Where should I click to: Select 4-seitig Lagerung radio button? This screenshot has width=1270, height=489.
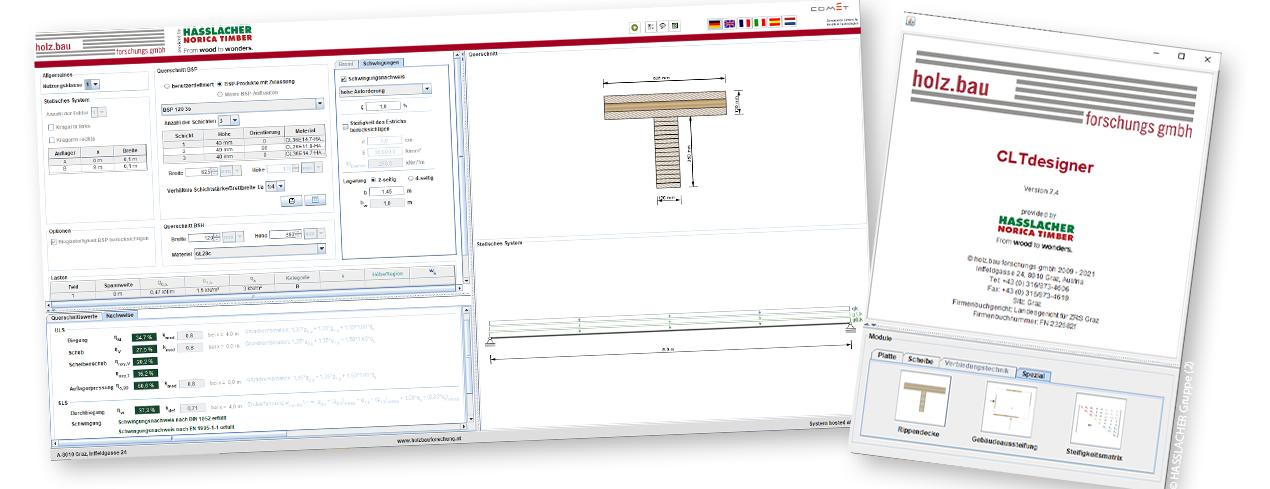tap(411, 178)
